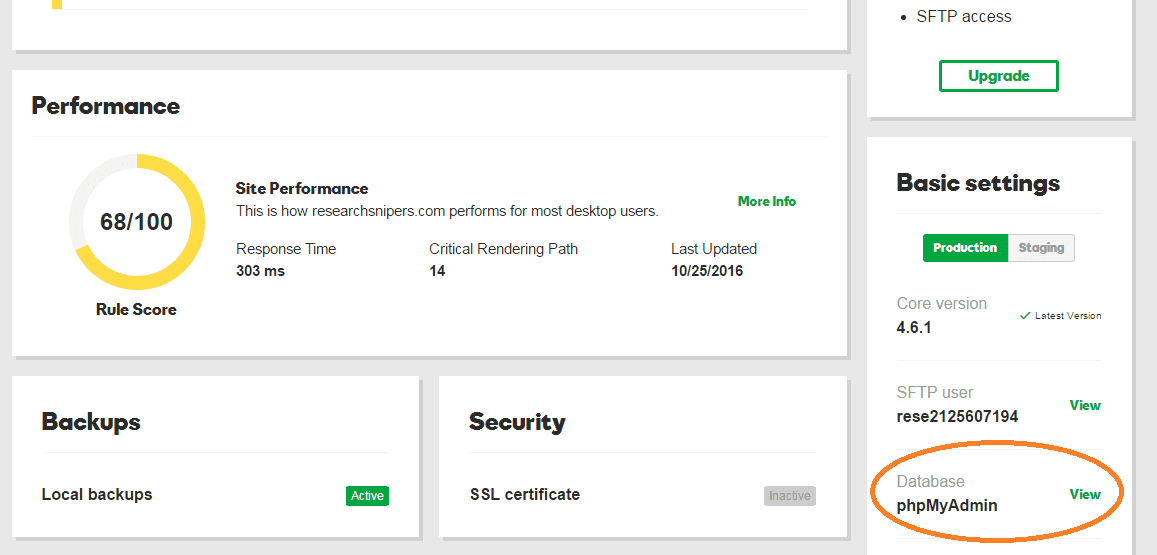Click the SFTP username rese2125607194
The image size is (1157, 555).
[x=957, y=416]
